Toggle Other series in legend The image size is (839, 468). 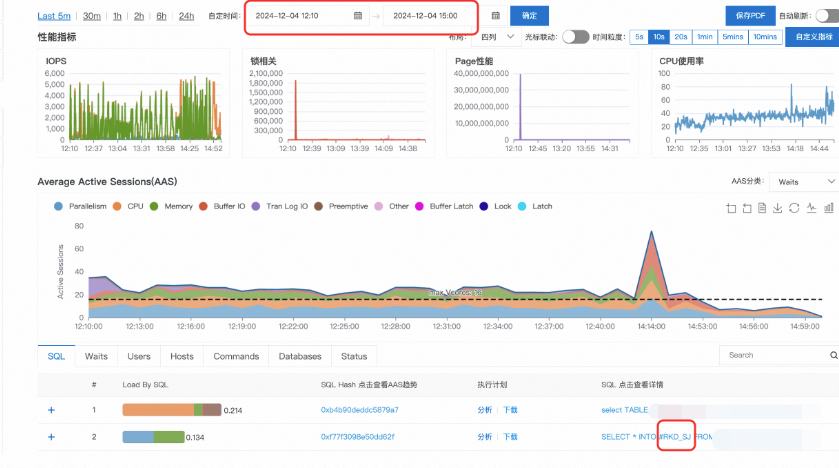point(392,206)
